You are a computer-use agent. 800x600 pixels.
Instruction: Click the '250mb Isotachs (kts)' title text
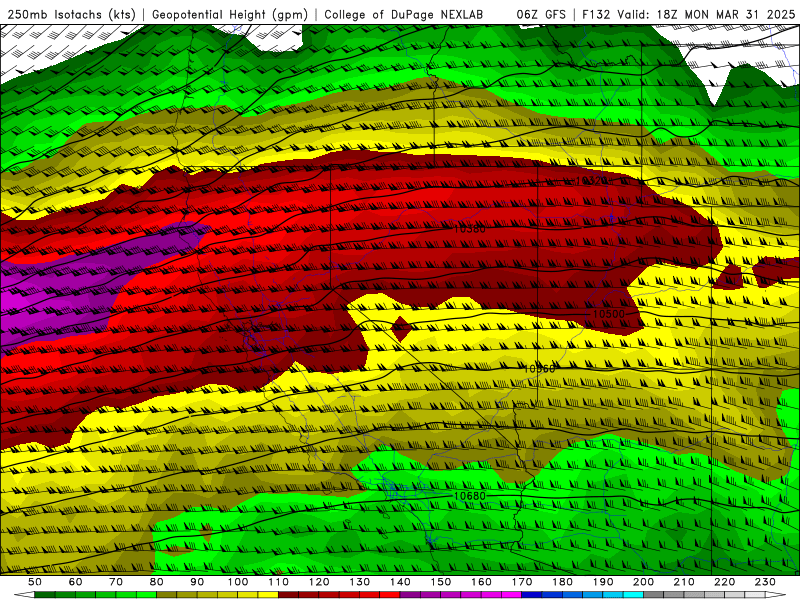point(72,14)
